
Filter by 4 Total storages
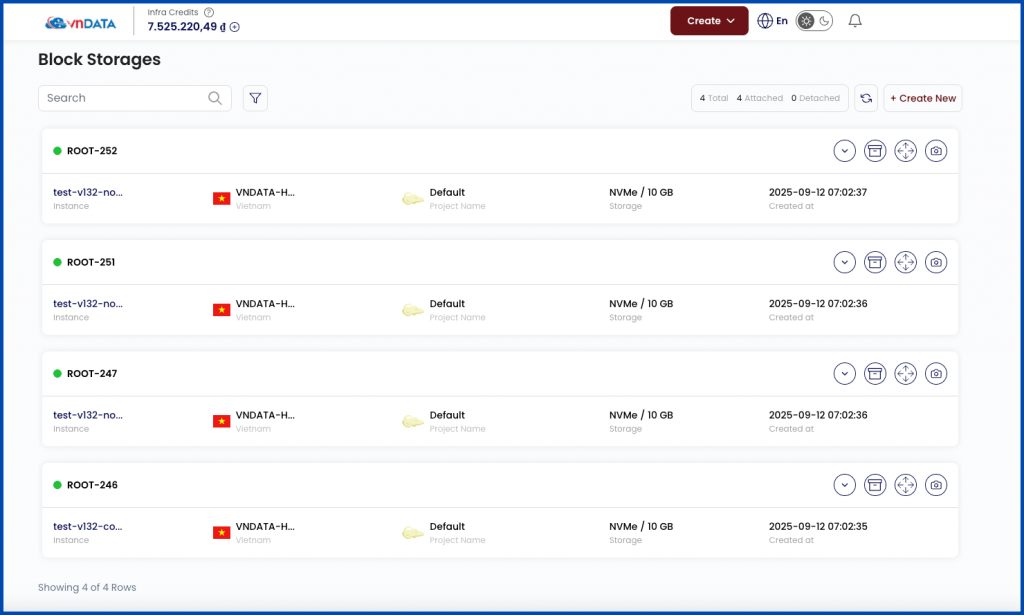(714, 98)
